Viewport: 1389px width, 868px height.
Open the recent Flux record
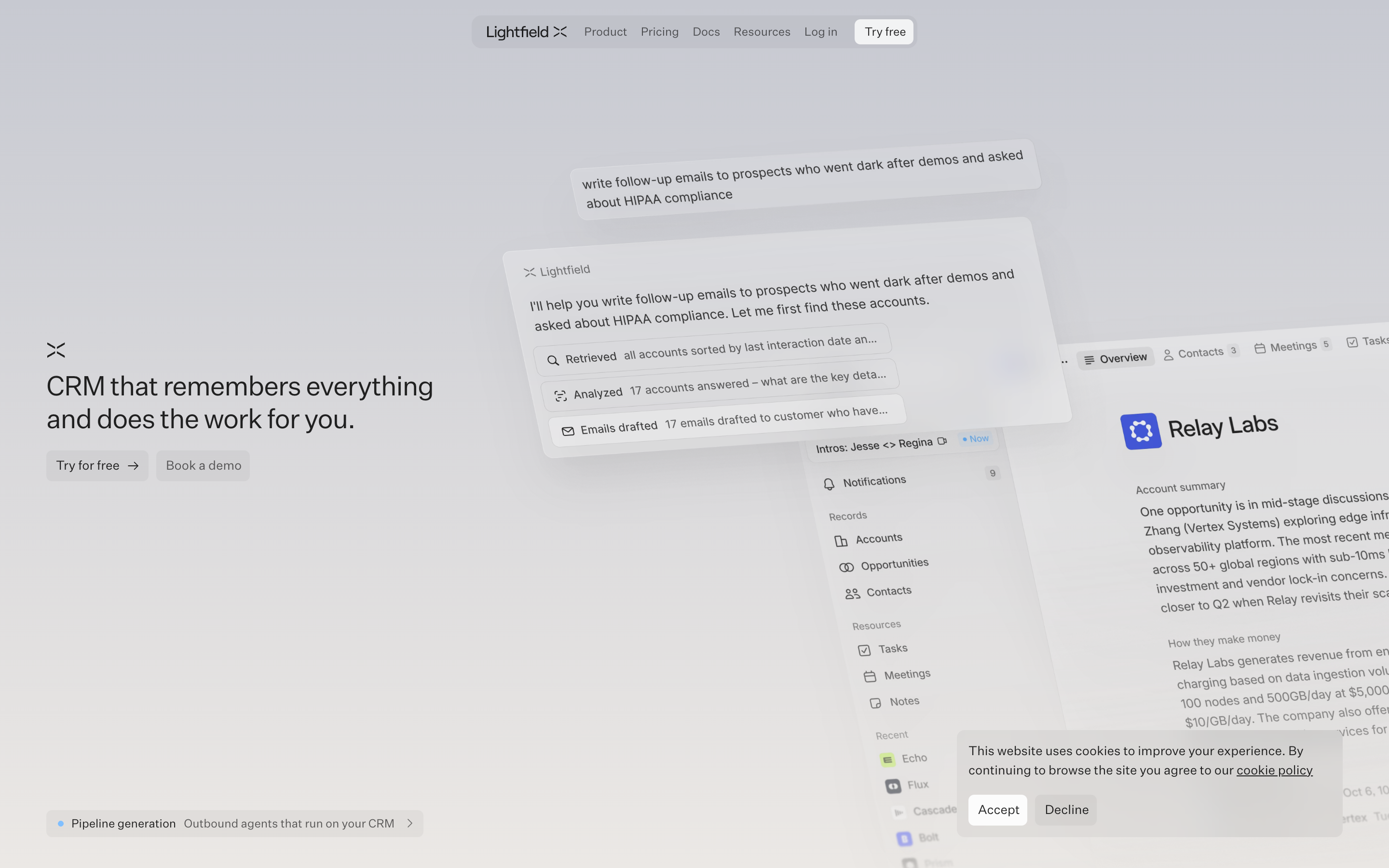point(917,784)
